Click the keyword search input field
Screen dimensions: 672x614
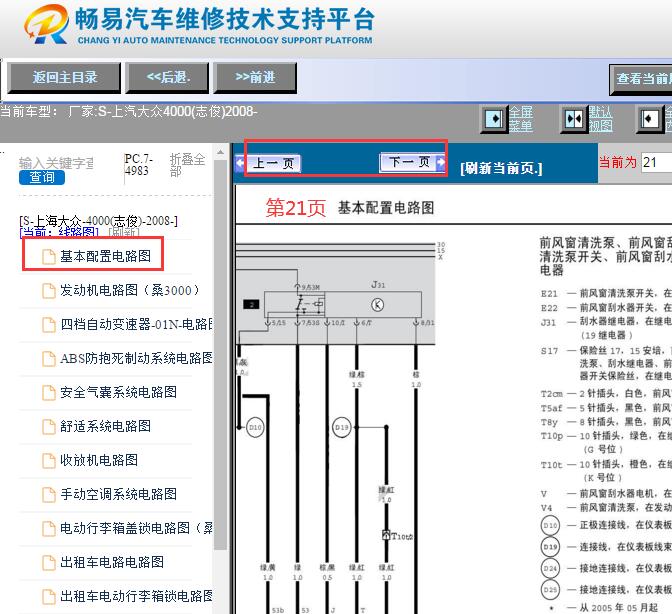coord(56,163)
